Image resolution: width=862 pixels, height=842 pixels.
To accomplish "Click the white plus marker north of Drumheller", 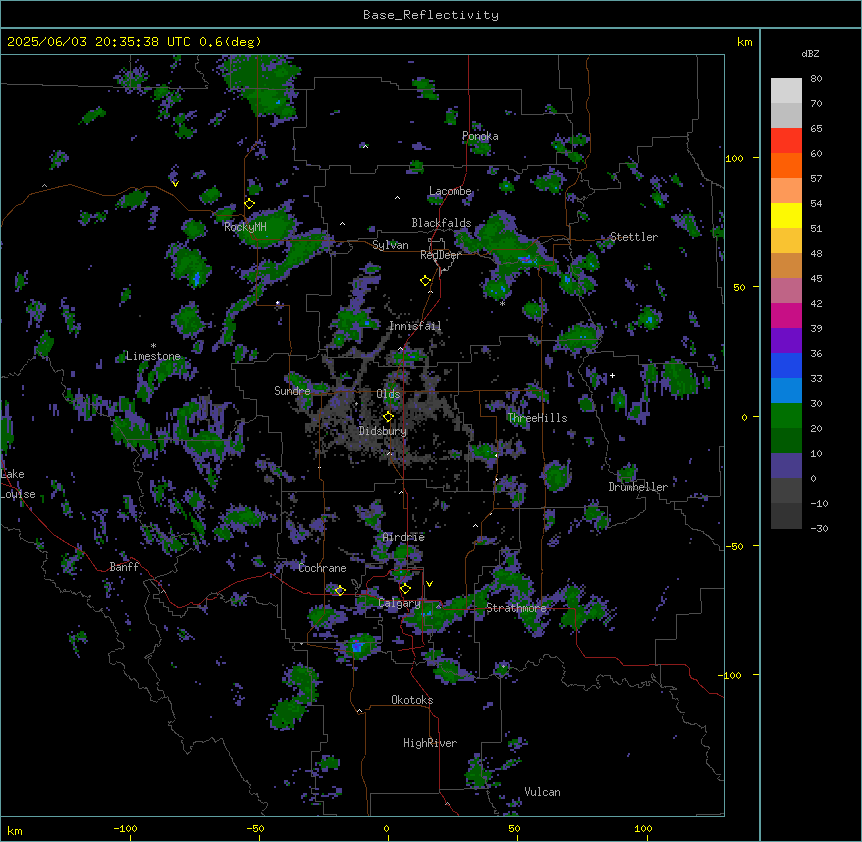I will pos(612,375).
